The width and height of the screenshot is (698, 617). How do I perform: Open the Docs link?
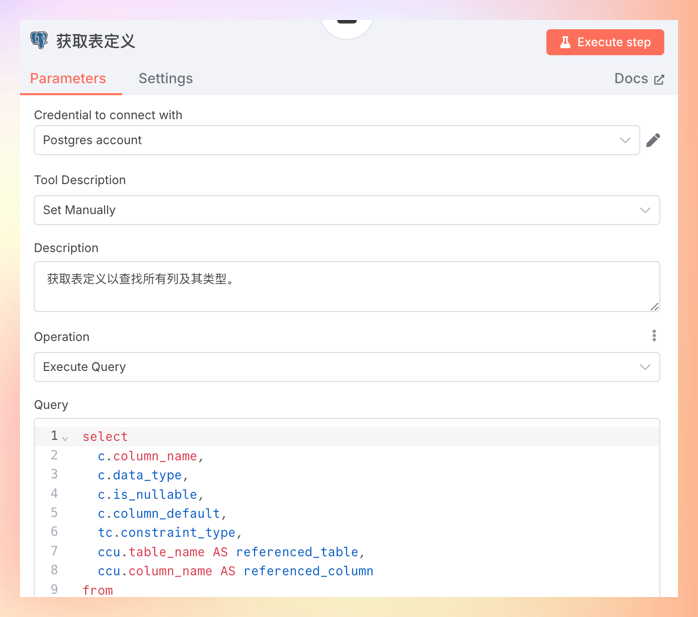click(x=639, y=79)
